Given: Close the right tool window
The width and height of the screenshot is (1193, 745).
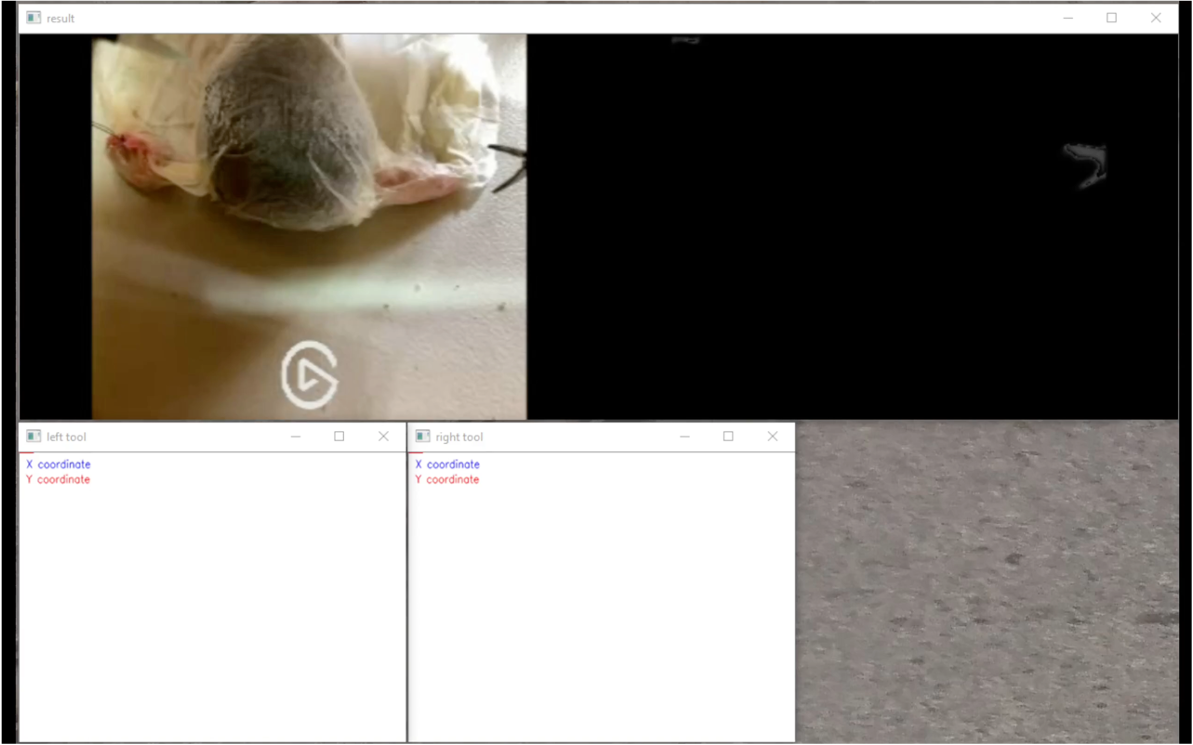Looking at the screenshot, I should 772,437.
